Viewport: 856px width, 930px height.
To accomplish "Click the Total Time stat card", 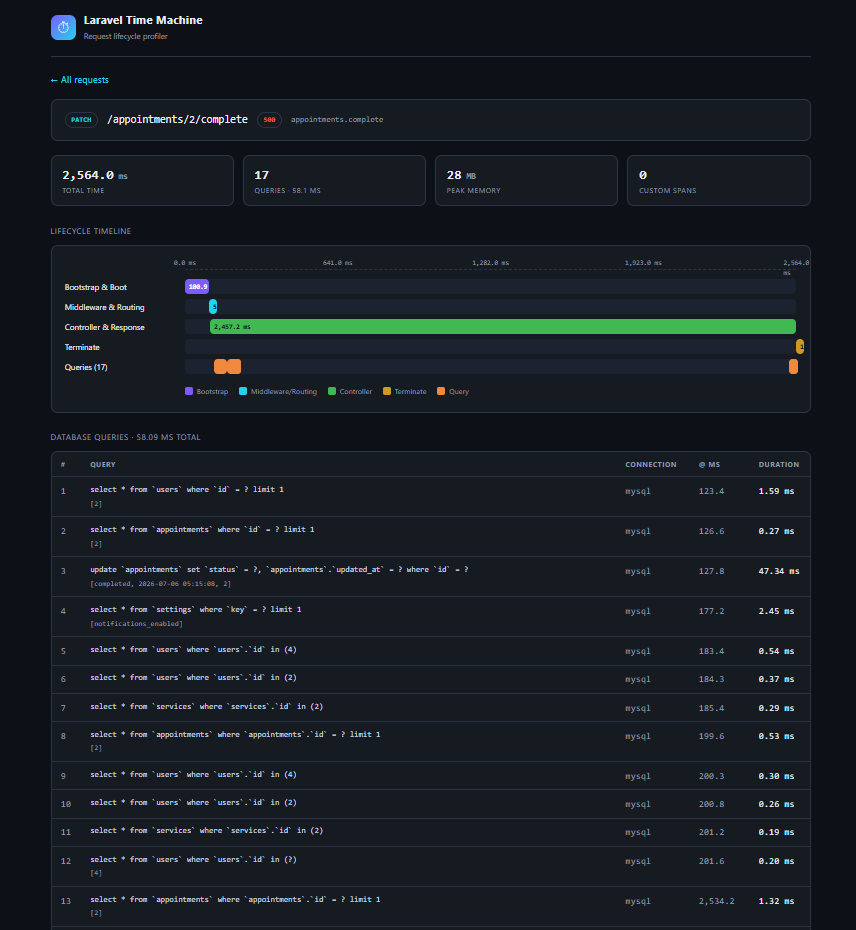I will coord(142,181).
